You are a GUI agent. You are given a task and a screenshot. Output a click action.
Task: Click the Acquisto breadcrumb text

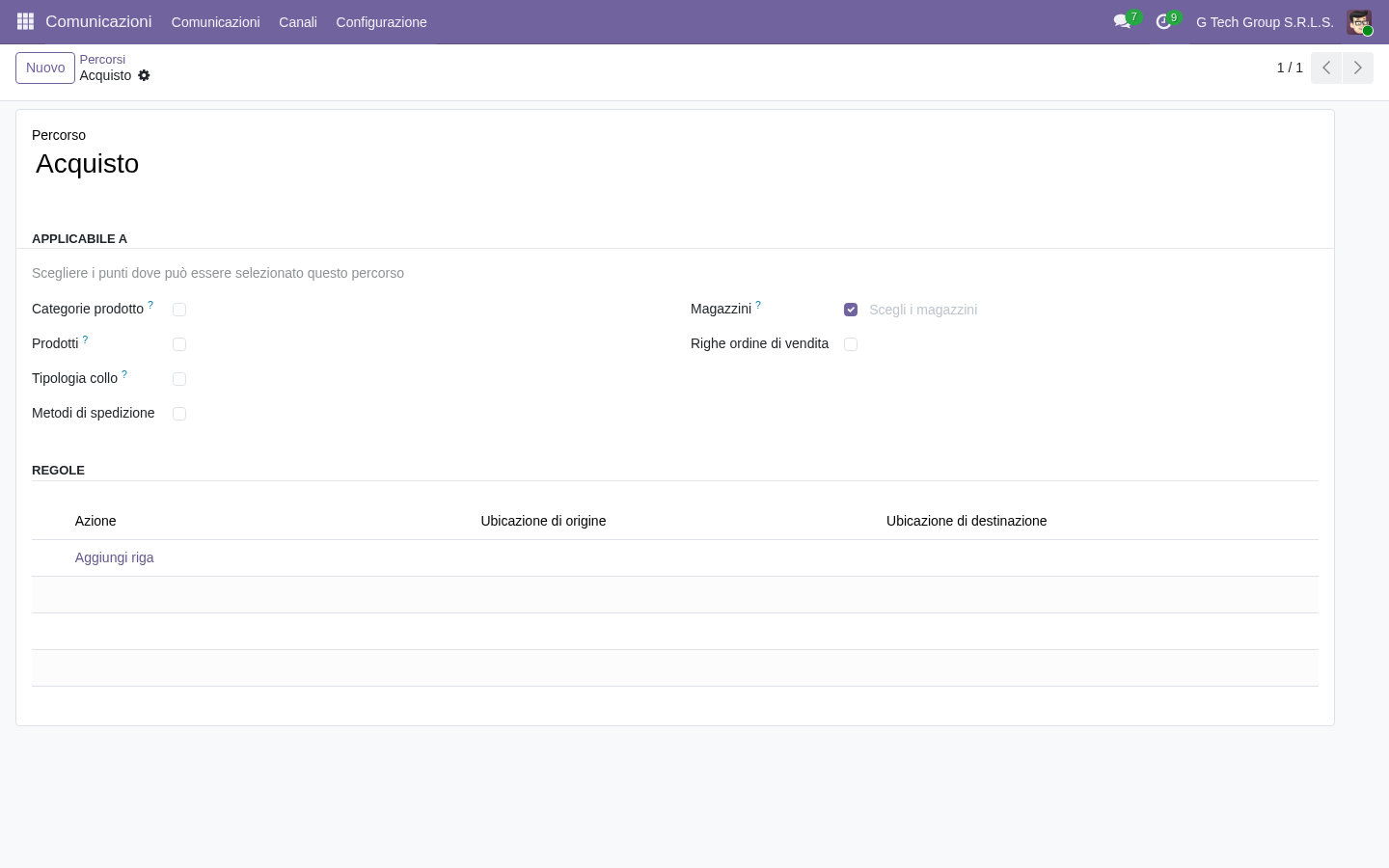click(106, 75)
